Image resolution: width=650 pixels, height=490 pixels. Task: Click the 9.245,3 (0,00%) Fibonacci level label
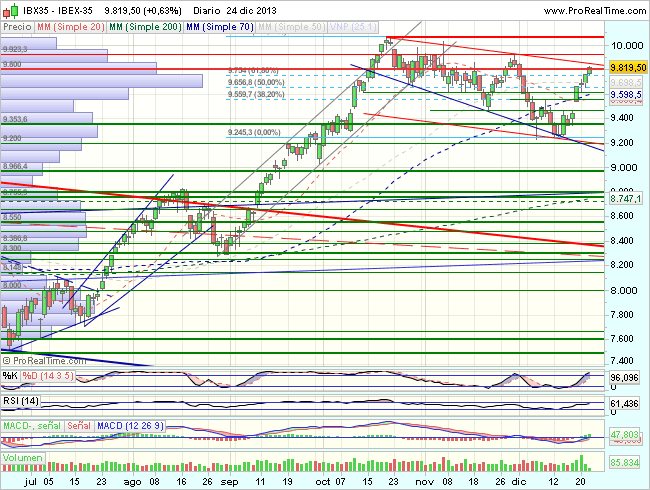255,132
